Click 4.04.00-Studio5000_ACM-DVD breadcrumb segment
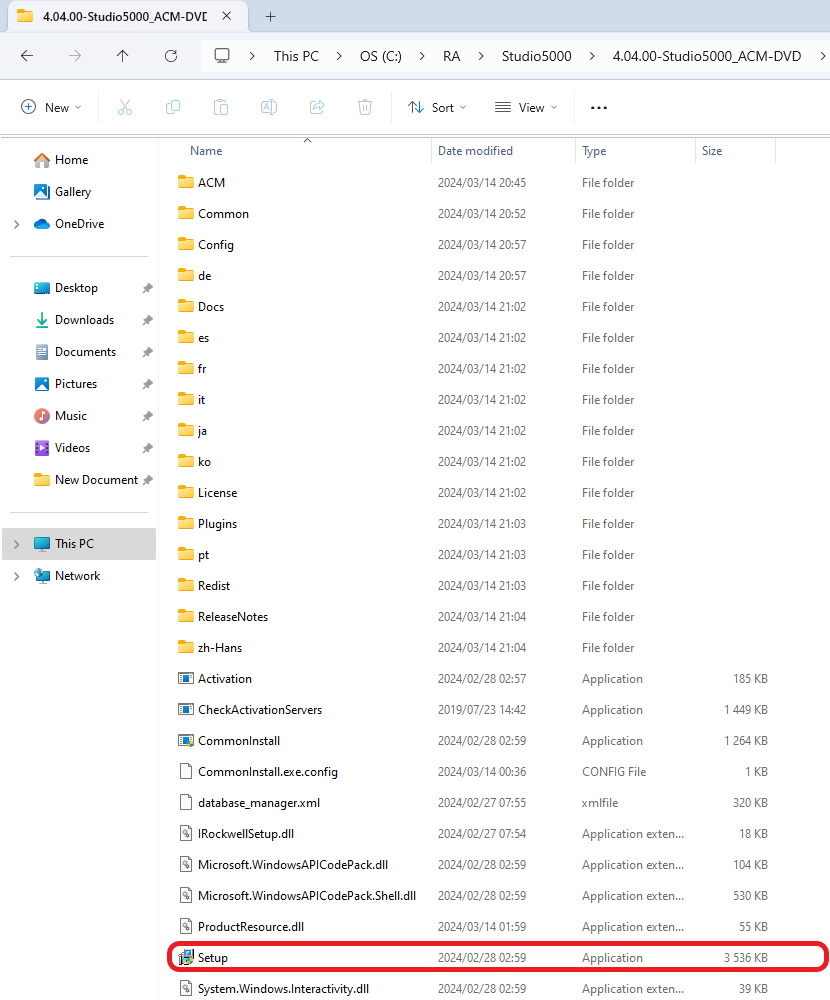This screenshot has height=1000, width=830. click(707, 56)
